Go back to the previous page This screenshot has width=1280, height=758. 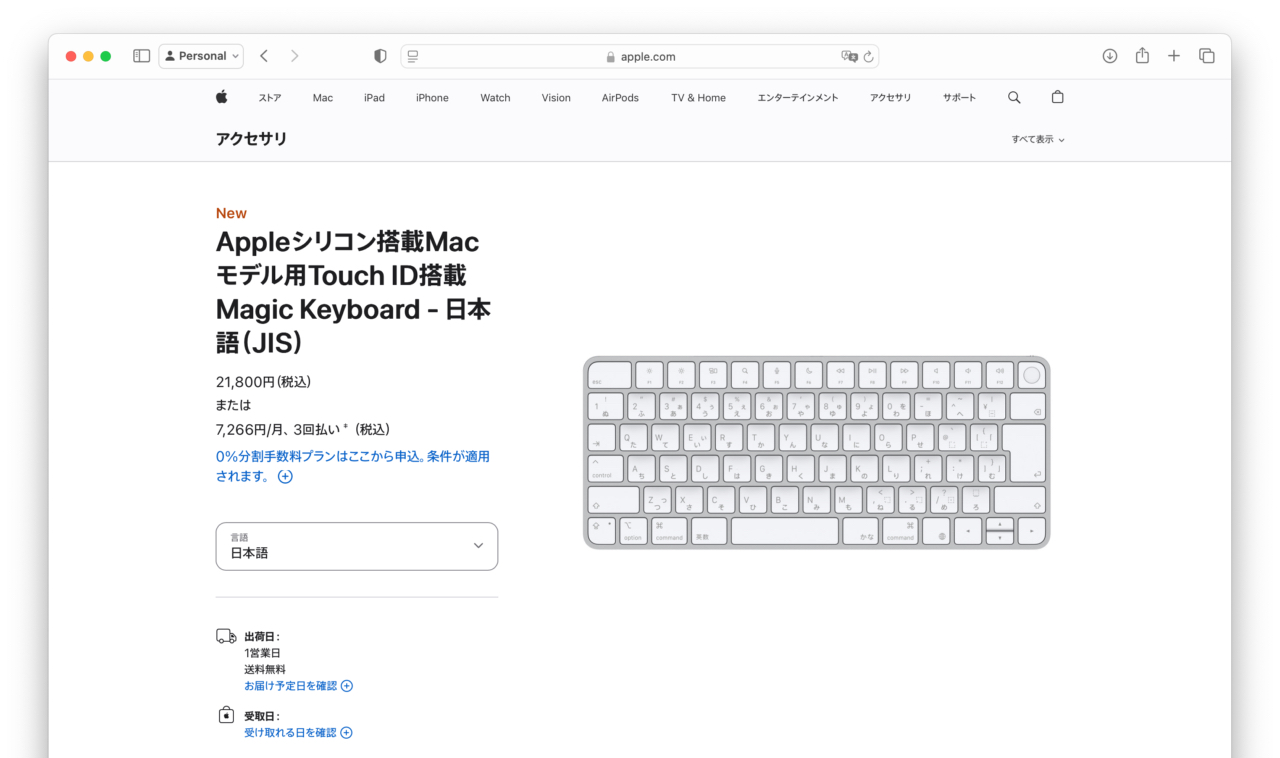(x=264, y=56)
